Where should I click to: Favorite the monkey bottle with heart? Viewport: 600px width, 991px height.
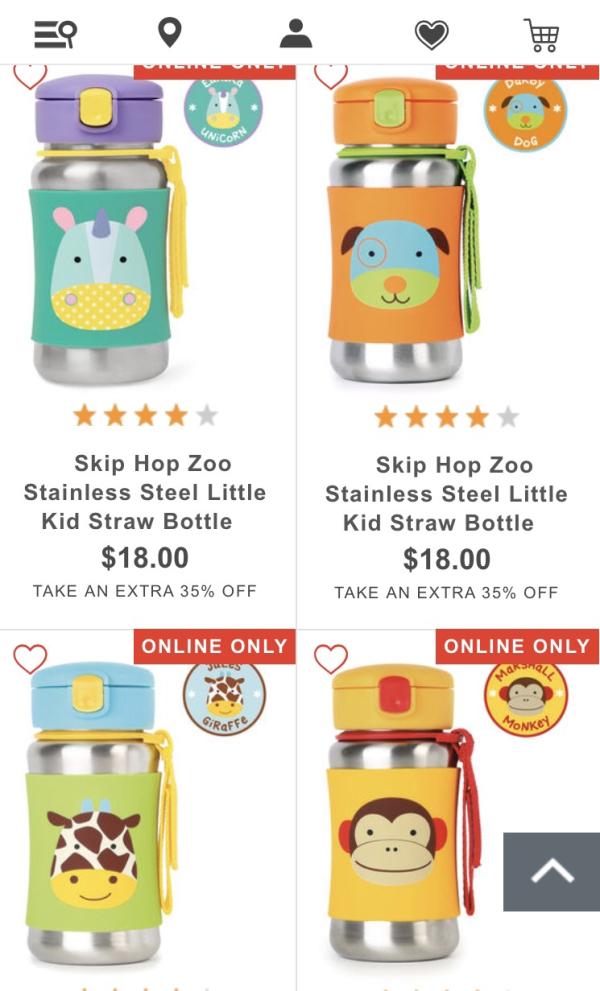tap(331, 659)
